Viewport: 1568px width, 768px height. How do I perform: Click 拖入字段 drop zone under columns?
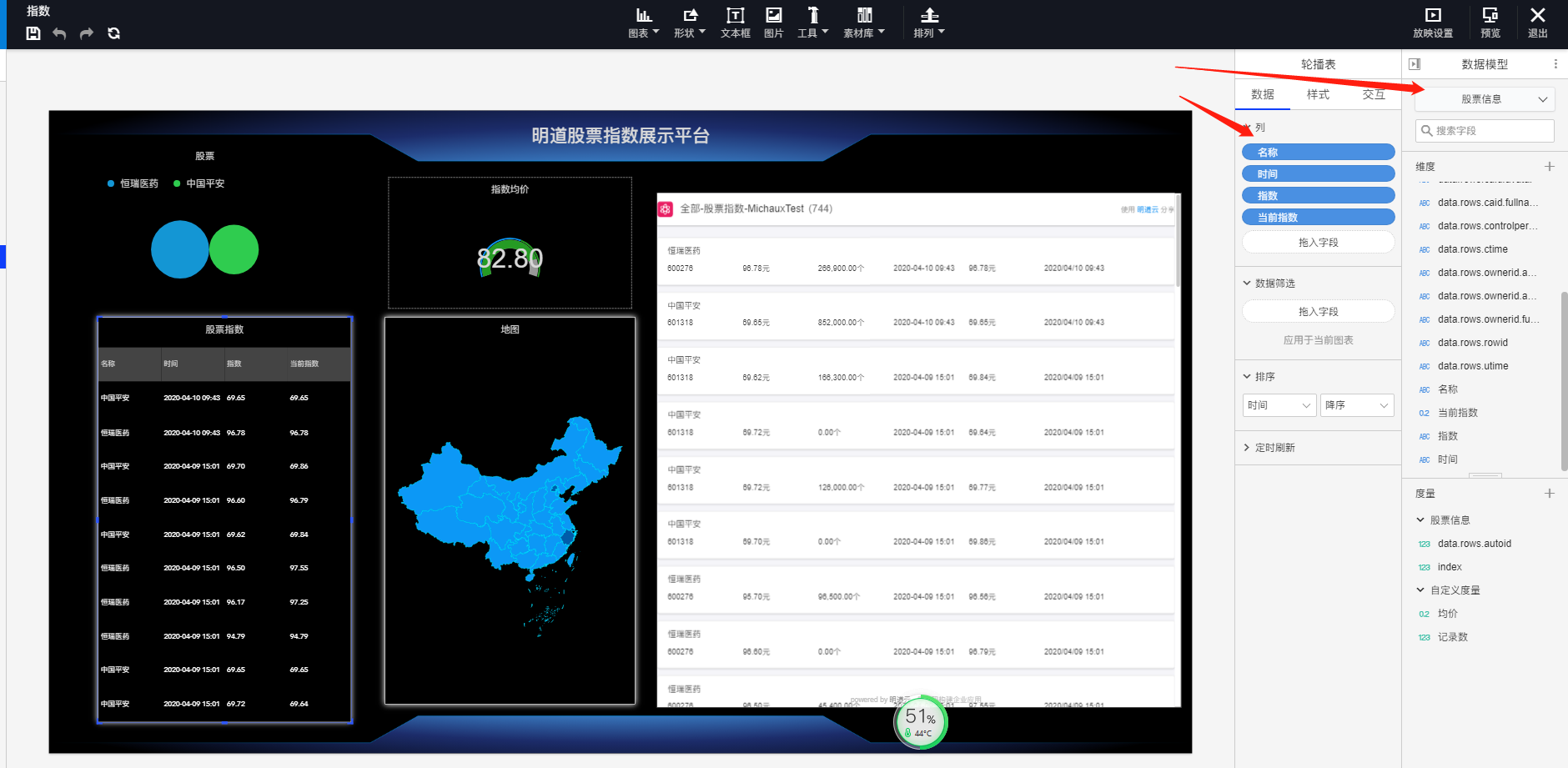pyautogui.click(x=1318, y=243)
